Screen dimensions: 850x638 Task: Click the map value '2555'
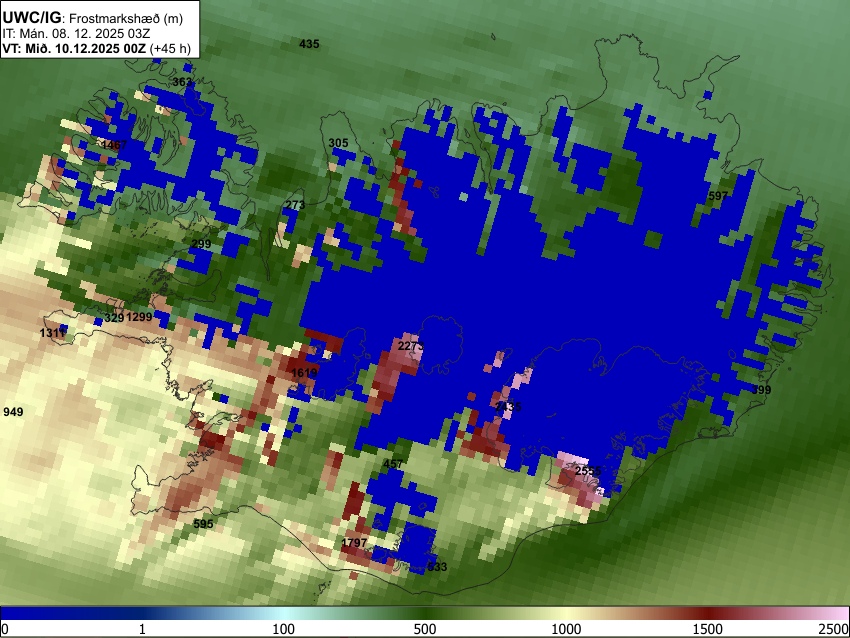coord(588,471)
